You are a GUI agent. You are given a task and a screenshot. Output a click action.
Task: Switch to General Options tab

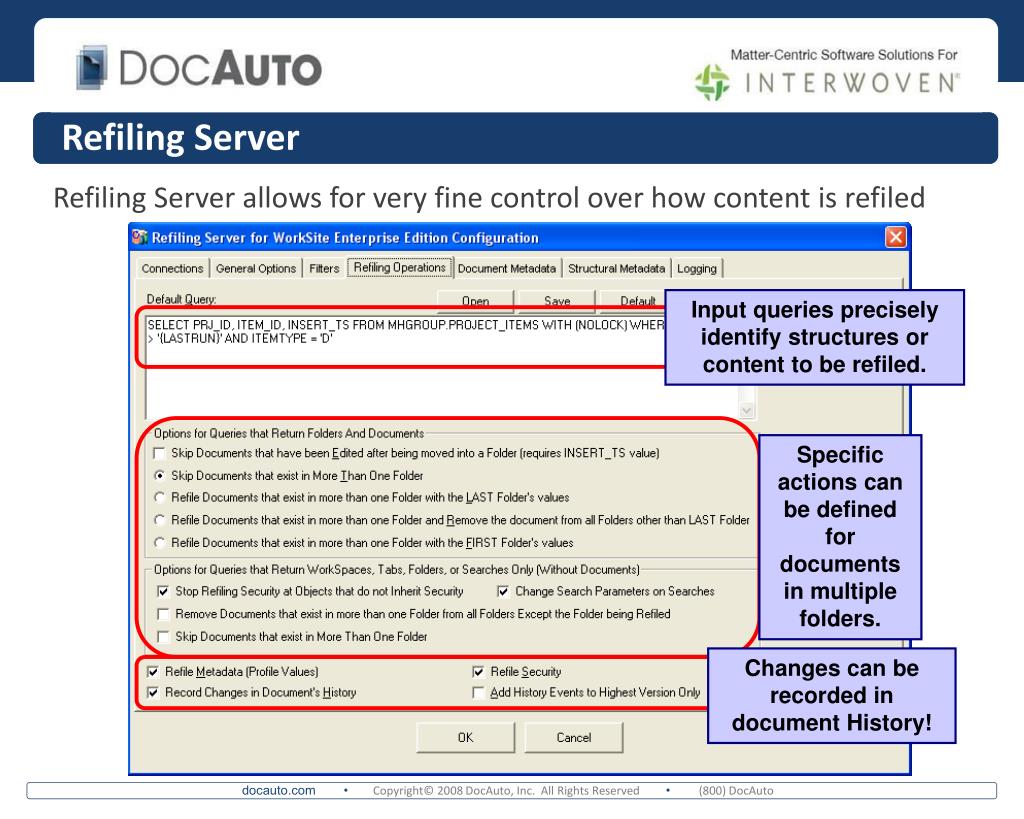(255, 268)
